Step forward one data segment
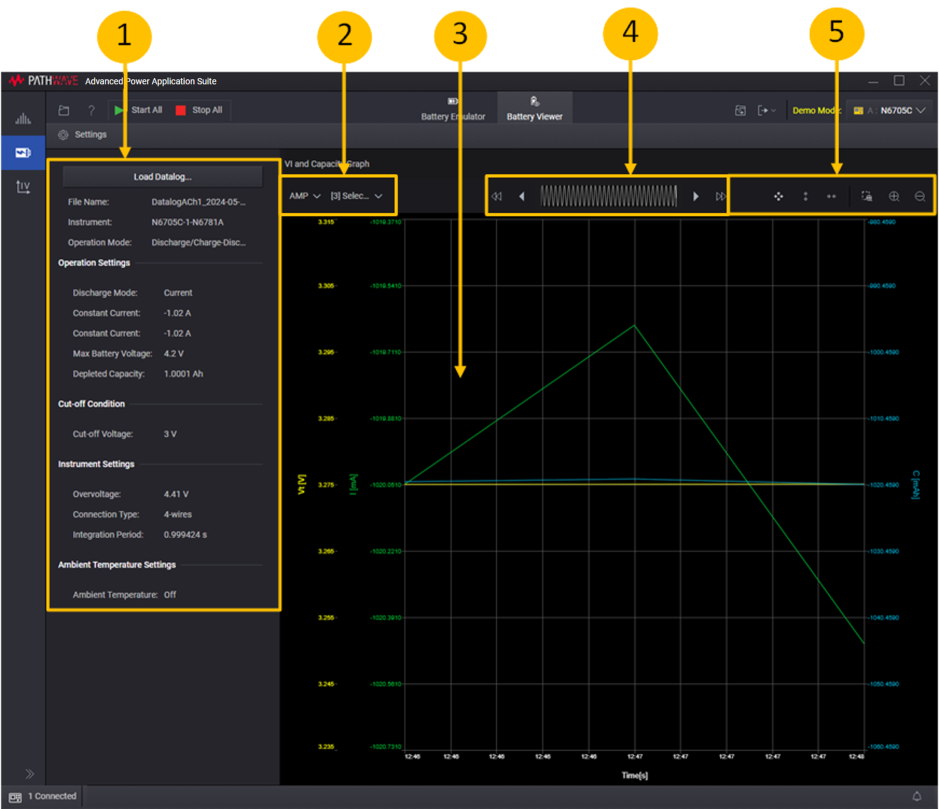 click(x=696, y=196)
